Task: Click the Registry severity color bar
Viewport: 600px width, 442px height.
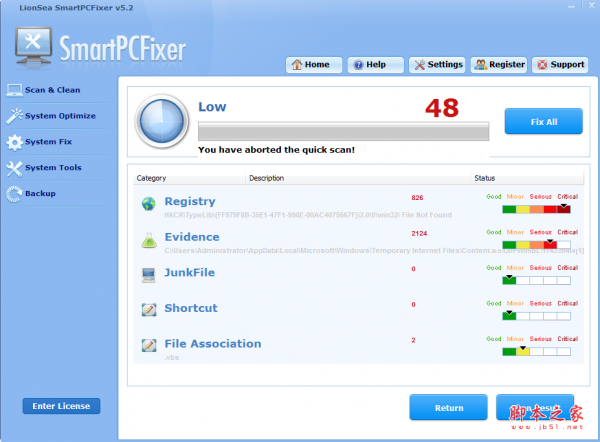Action: coord(536,209)
